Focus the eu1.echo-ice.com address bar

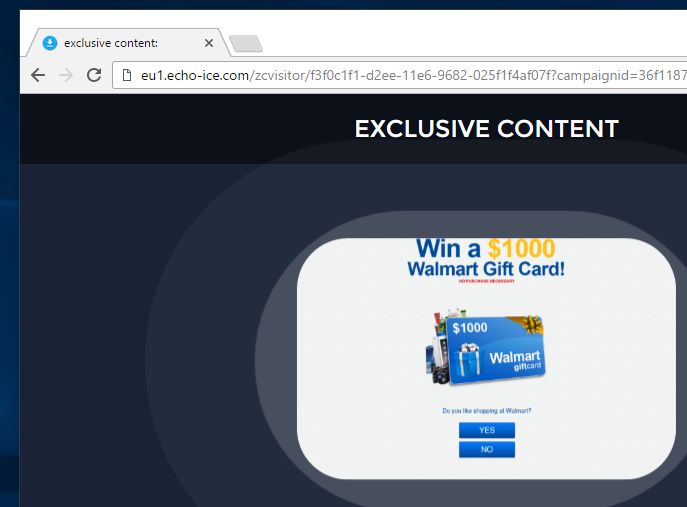point(400,75)
